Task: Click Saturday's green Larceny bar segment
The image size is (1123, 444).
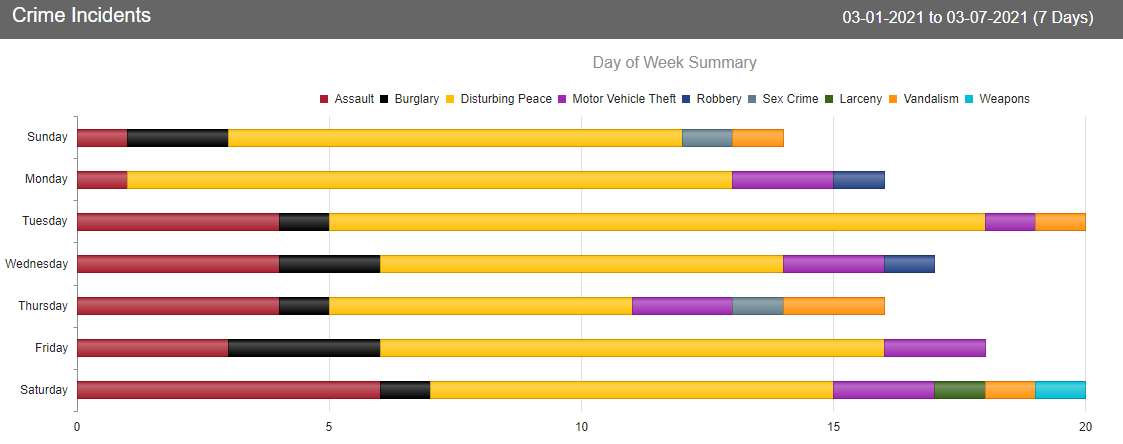Action: tap(959, 390)
